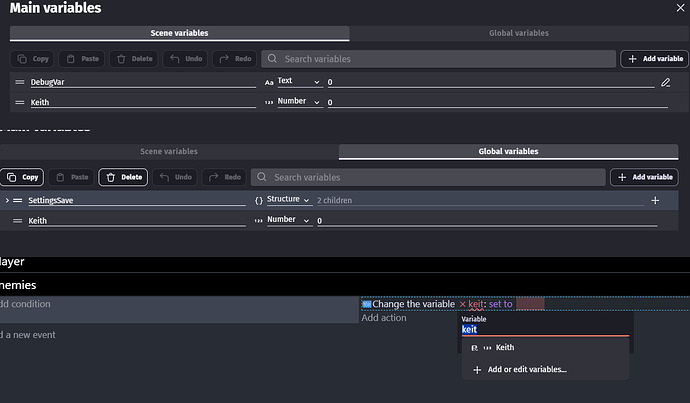Click the pencil edit icon on DebugVar row
690x403 pixels.
[665, 82]
